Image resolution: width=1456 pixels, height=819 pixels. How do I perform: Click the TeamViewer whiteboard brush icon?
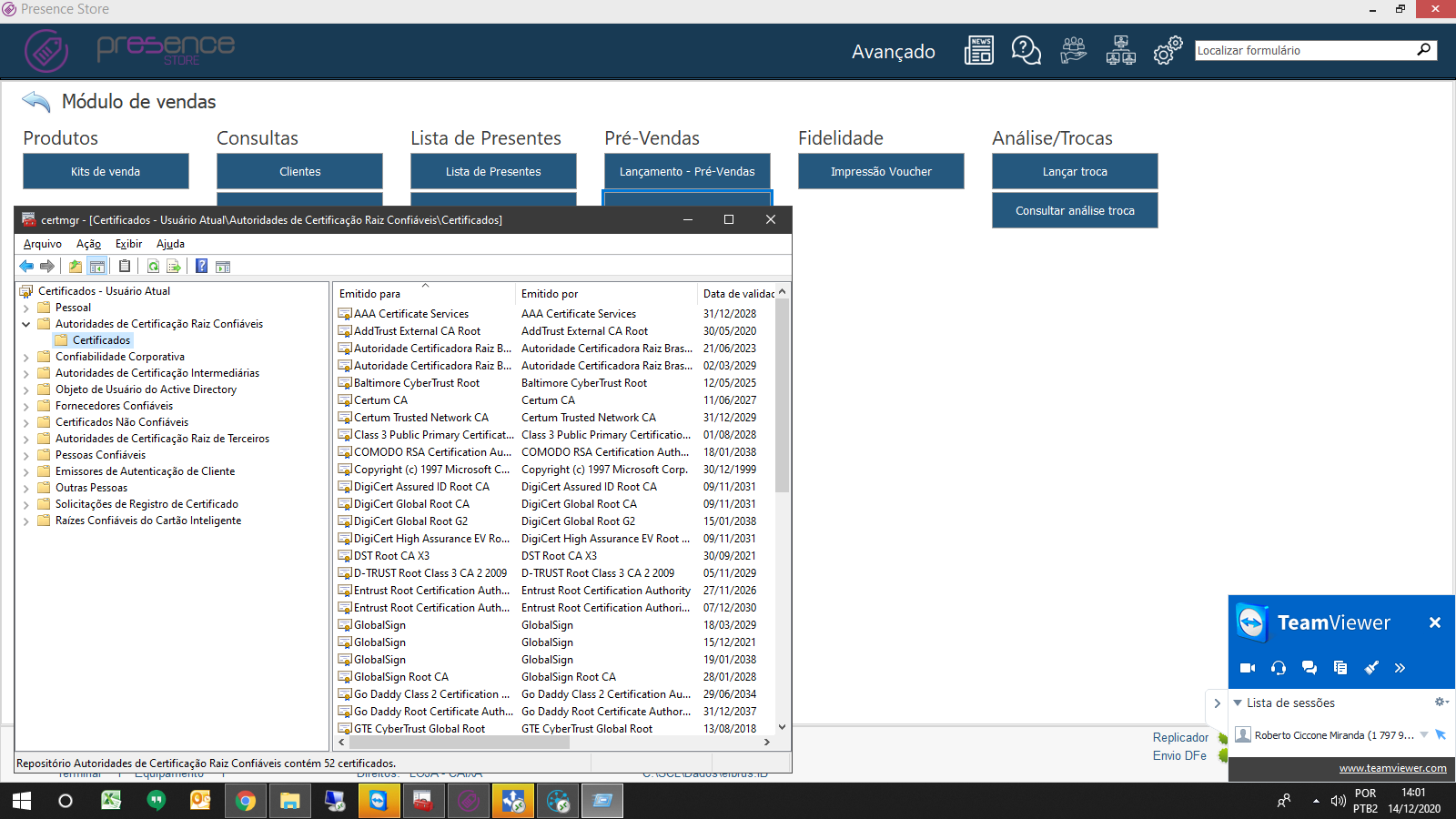click(1371, 668)
